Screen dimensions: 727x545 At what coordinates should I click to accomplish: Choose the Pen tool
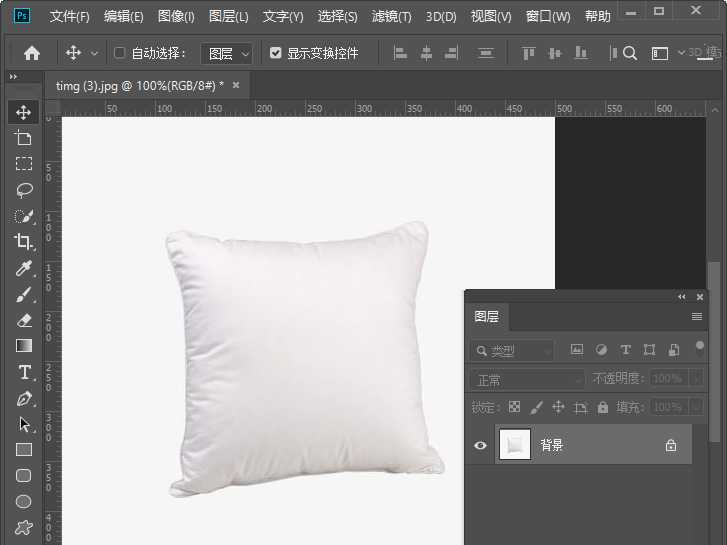pos(24,398)
